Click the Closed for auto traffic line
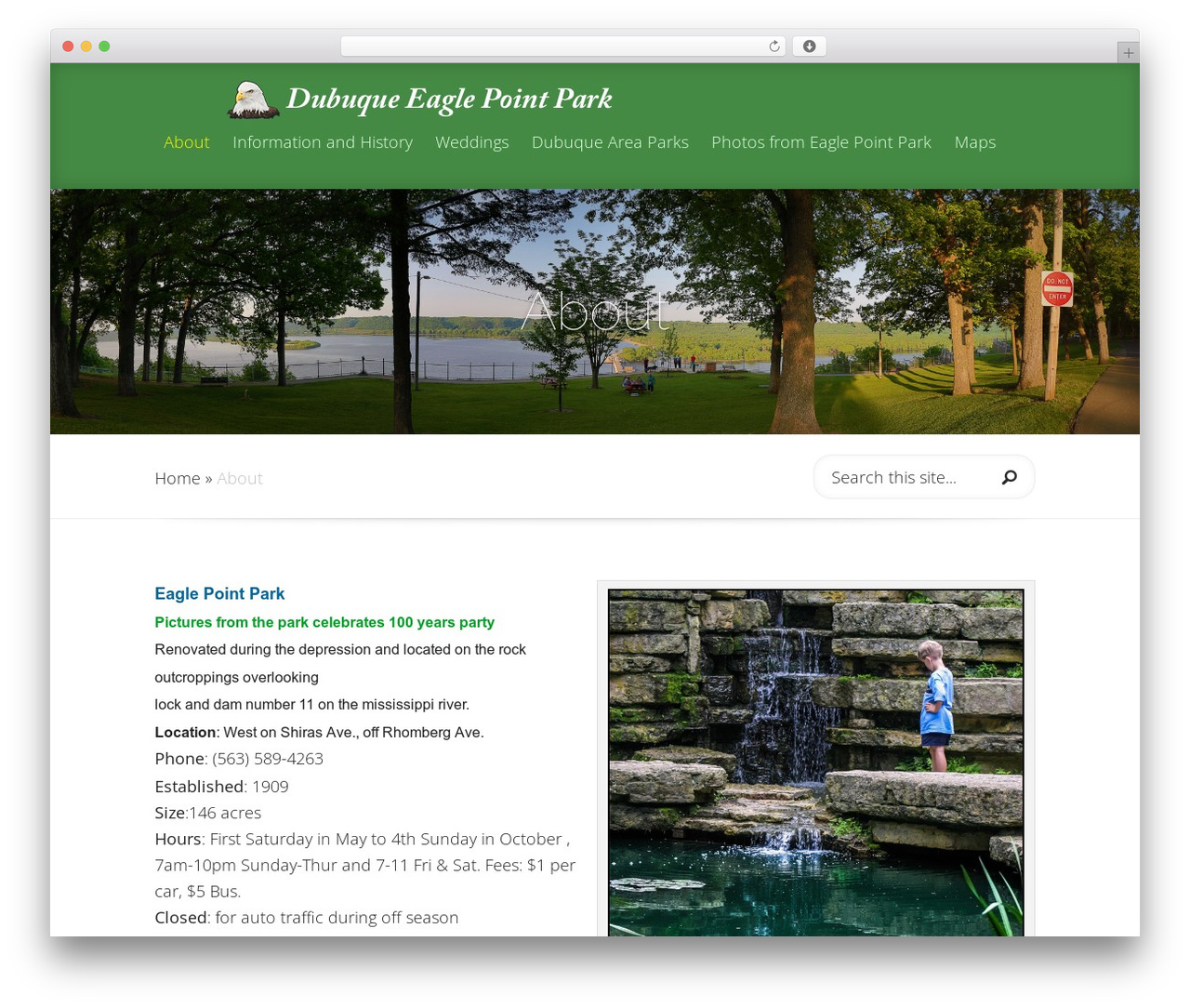Screen dimensions: 1190x1008 [307, 917]
